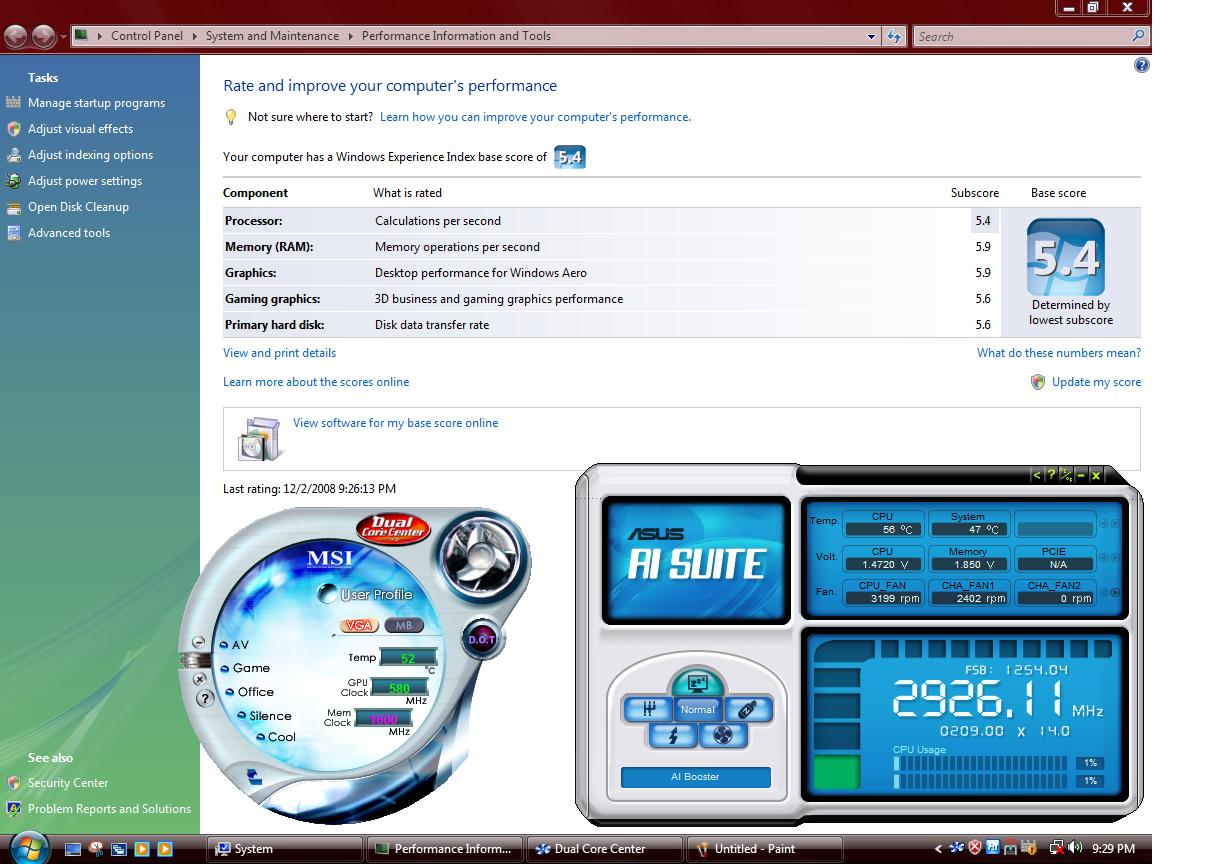The height and width of the screenshot is (864, 1206).
Task: Click the search magnifier icon
Action: tap(1138, 36)
